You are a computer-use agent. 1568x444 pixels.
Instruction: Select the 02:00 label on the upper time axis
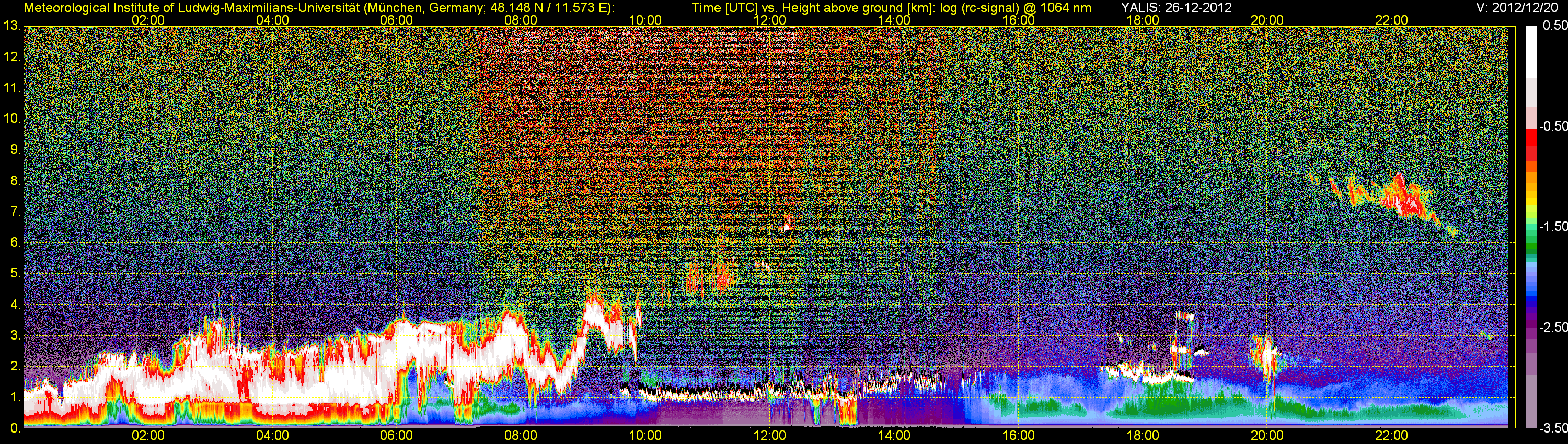(148, 20)
